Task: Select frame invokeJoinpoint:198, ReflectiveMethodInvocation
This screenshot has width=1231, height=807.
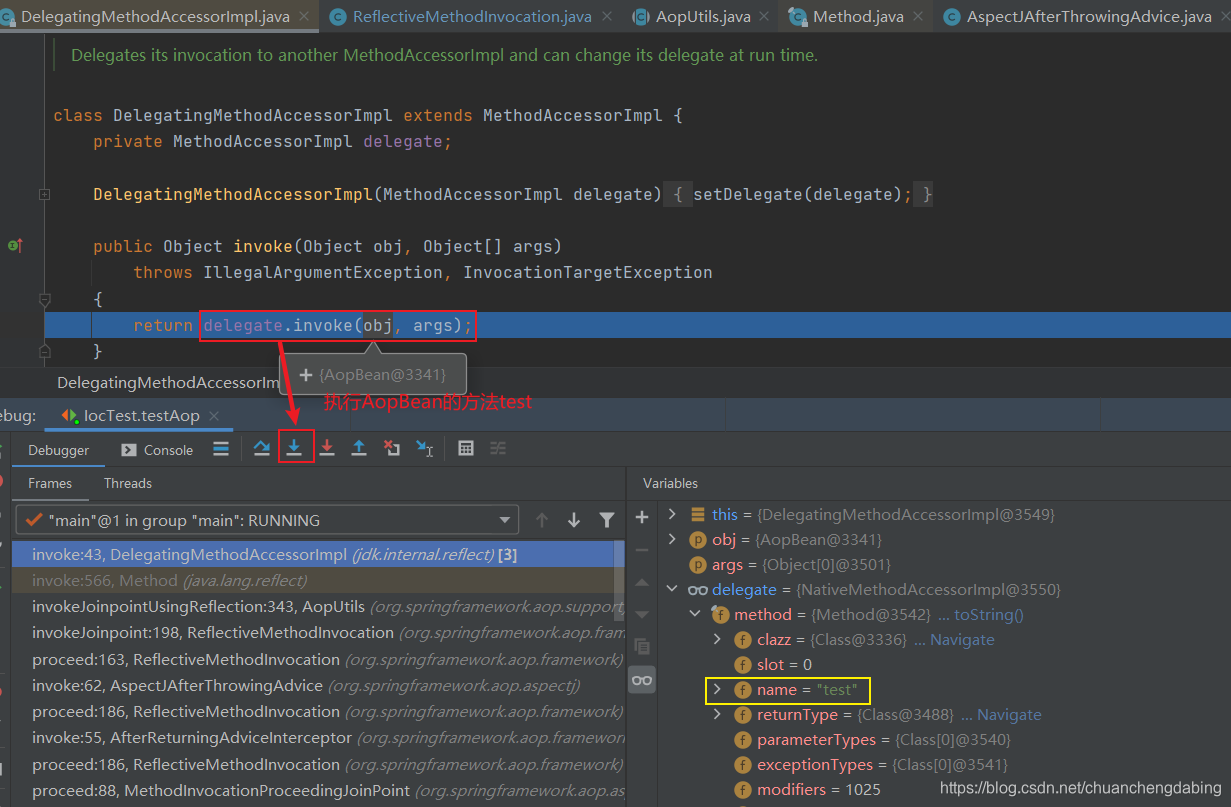Action: click(318, 632)
